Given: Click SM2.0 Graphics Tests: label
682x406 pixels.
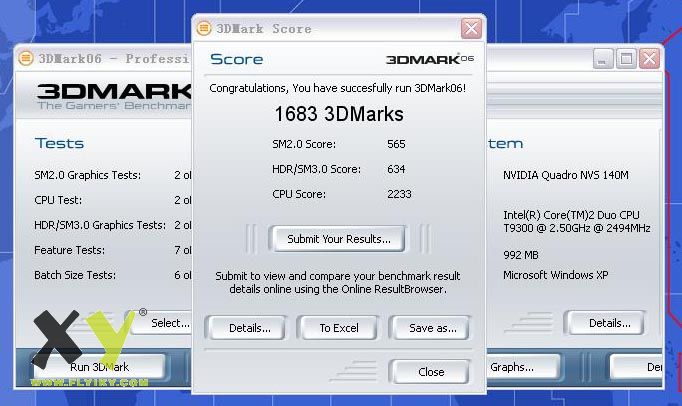Looking at the screenshot, I should tap(87, 175).
